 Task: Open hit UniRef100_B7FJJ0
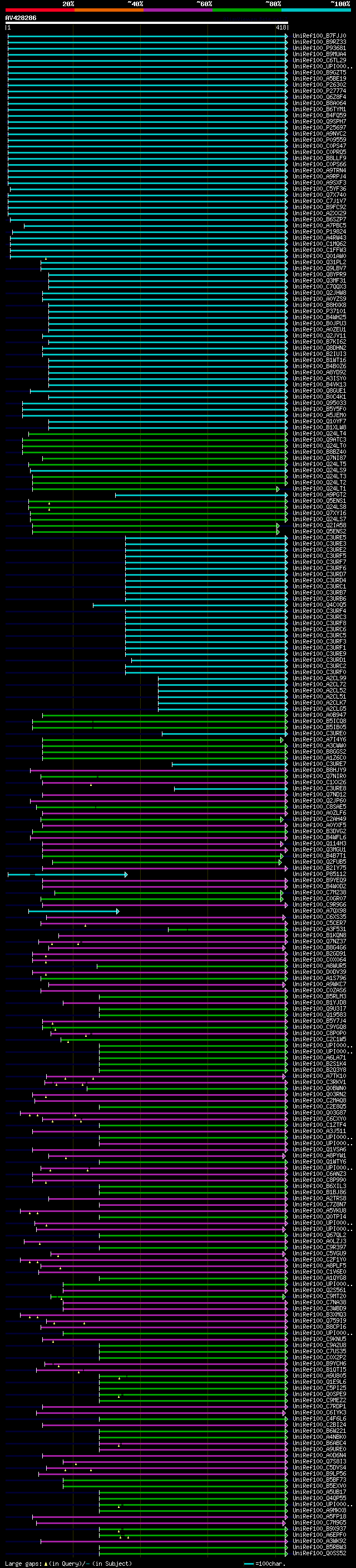319,36
